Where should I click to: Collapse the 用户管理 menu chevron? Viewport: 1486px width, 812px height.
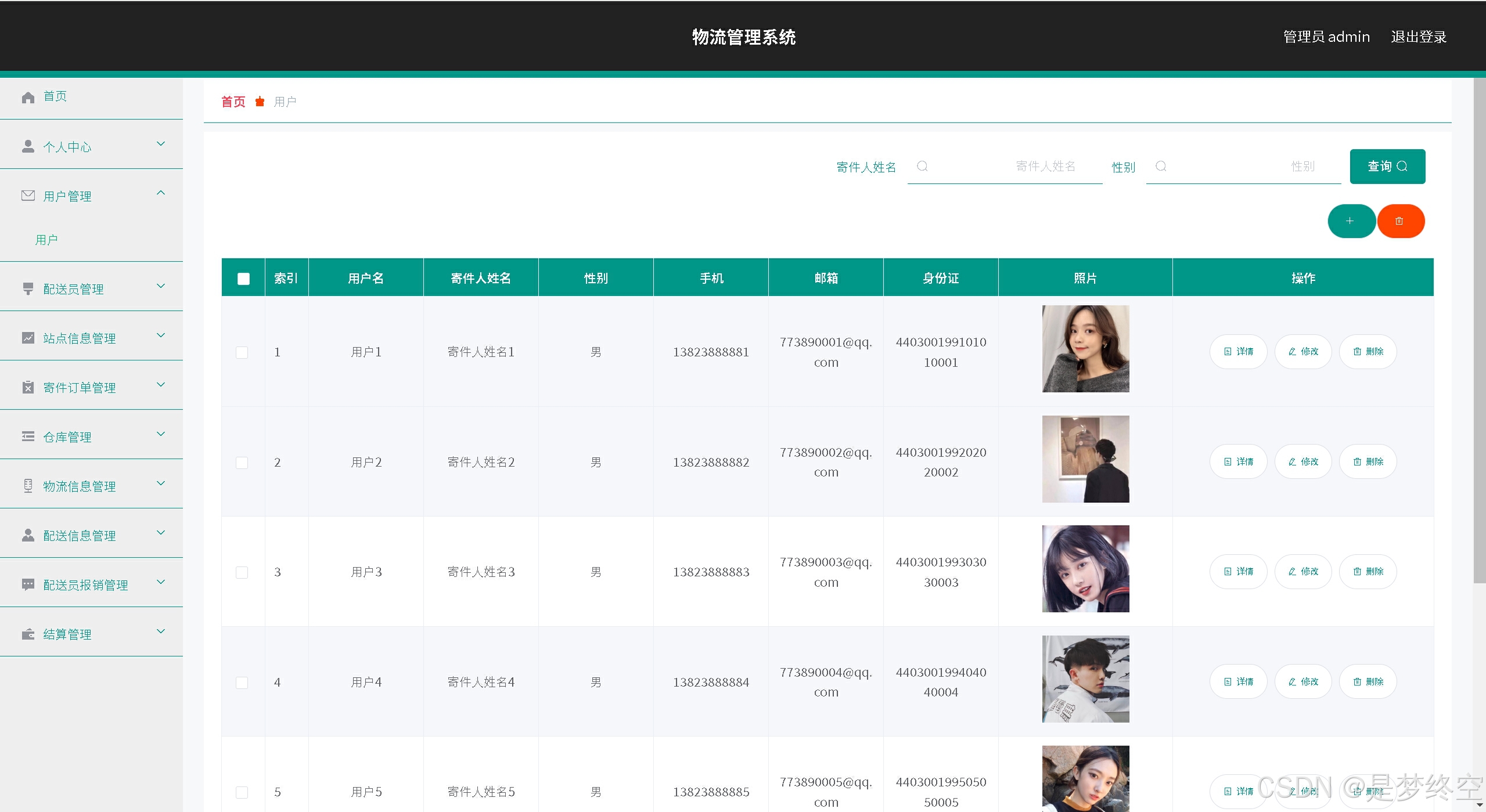161,193
